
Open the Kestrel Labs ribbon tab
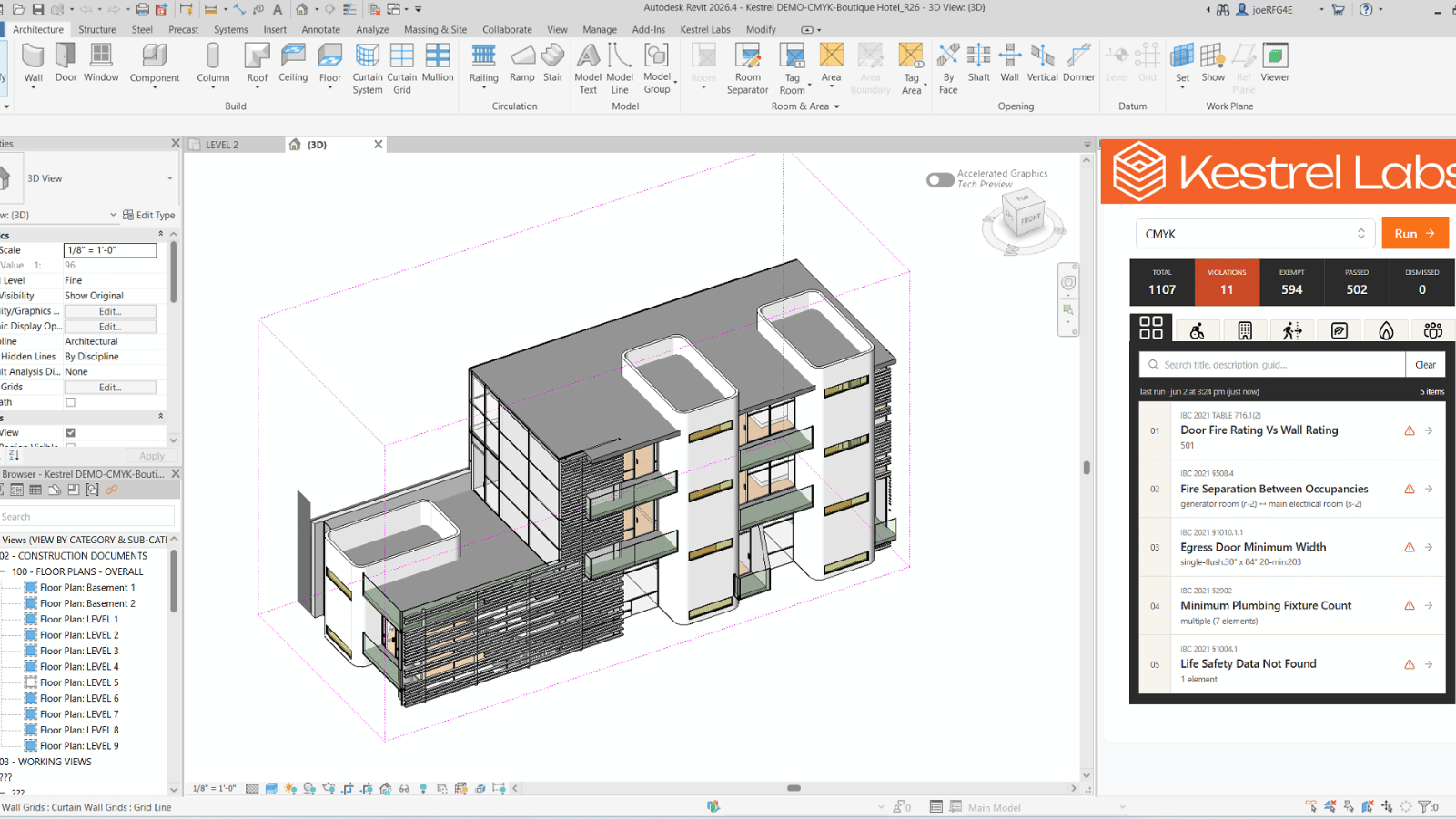(705, 30)
